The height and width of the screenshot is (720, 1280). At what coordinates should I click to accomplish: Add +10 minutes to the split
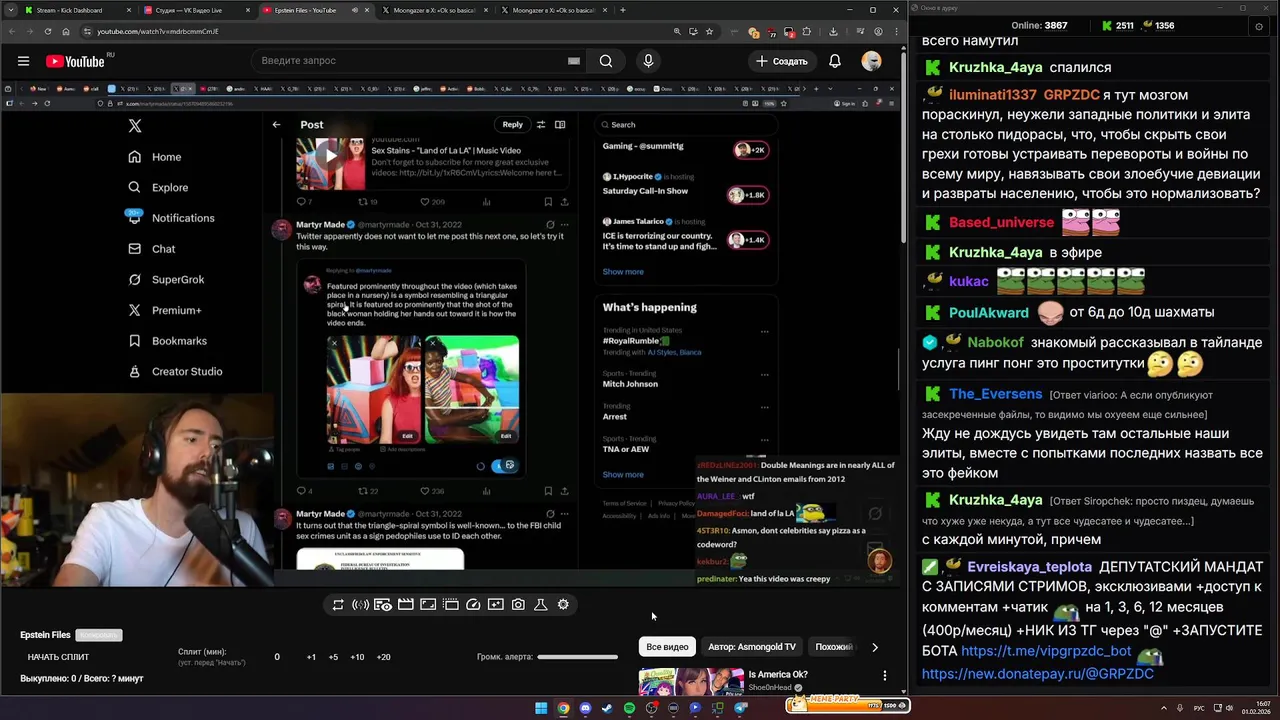(357, 657)
